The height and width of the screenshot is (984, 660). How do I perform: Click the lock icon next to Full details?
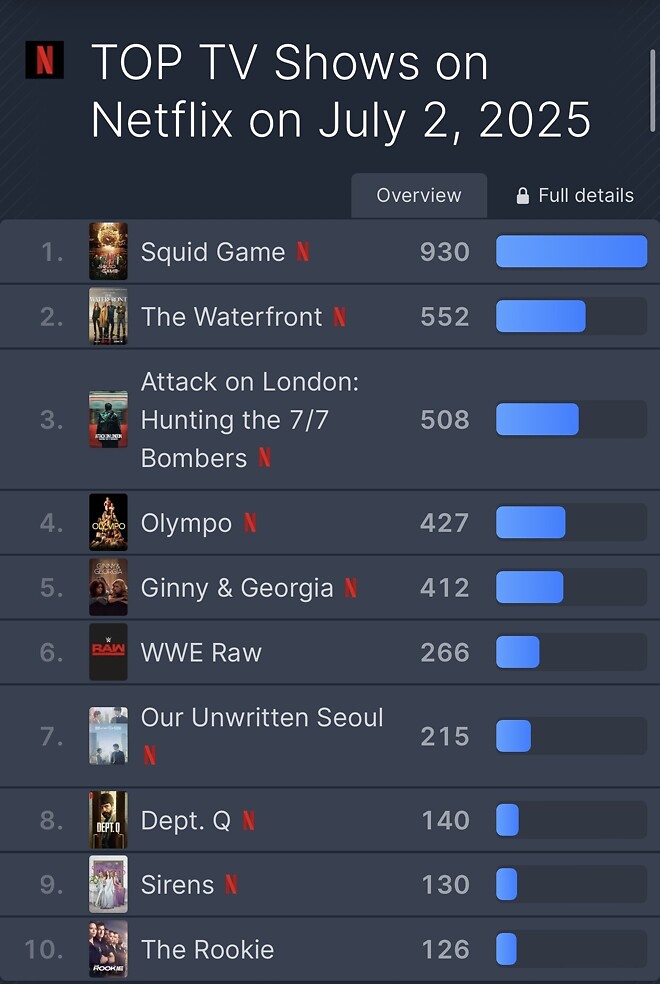pyautogui.click(x=522, y=196)
